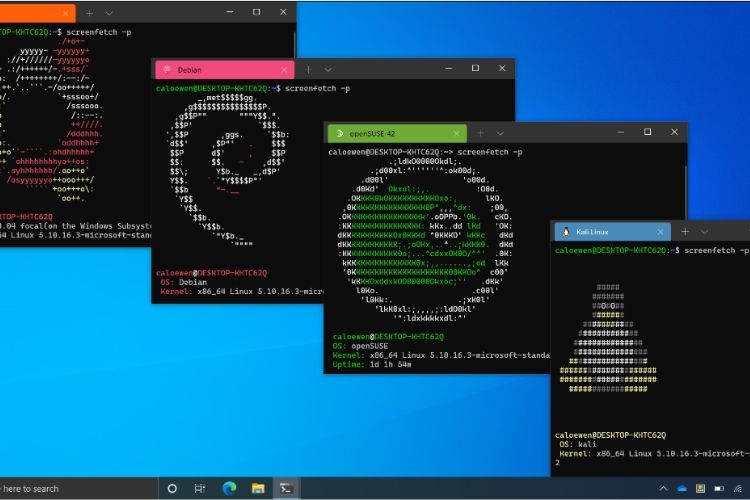Click the Kali Linux penguin icon on tab
Image resolution: width=750 pixels, height=500 pixels.
point(566,232)
